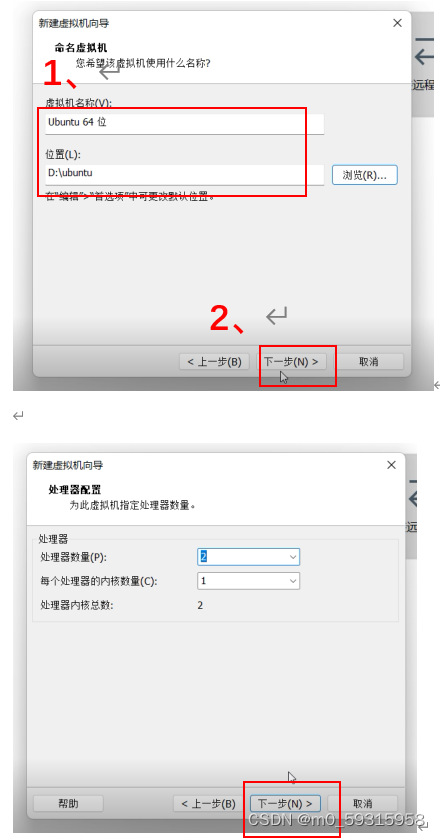Click the back arrow beside the processor dialog

[x=412, y=499]
